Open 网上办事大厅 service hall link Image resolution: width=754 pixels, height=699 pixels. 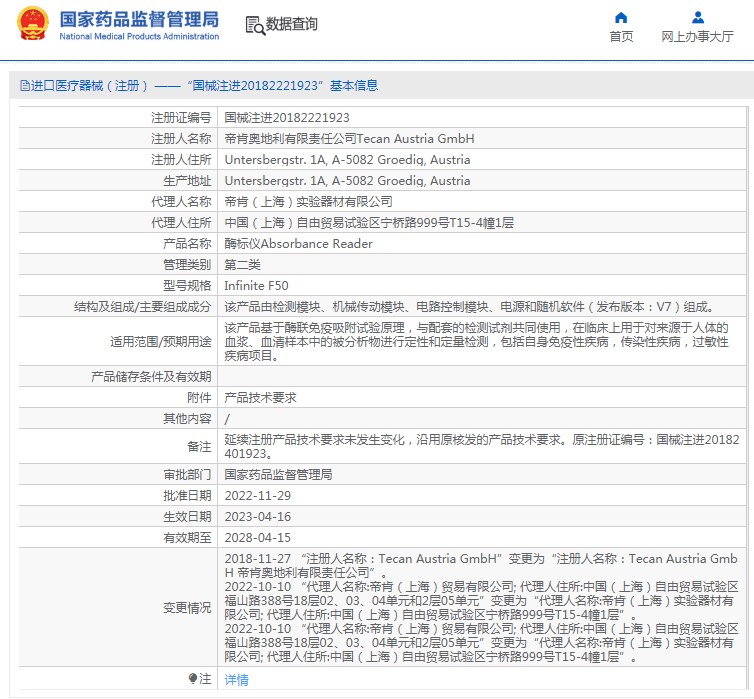coord(697,37)
